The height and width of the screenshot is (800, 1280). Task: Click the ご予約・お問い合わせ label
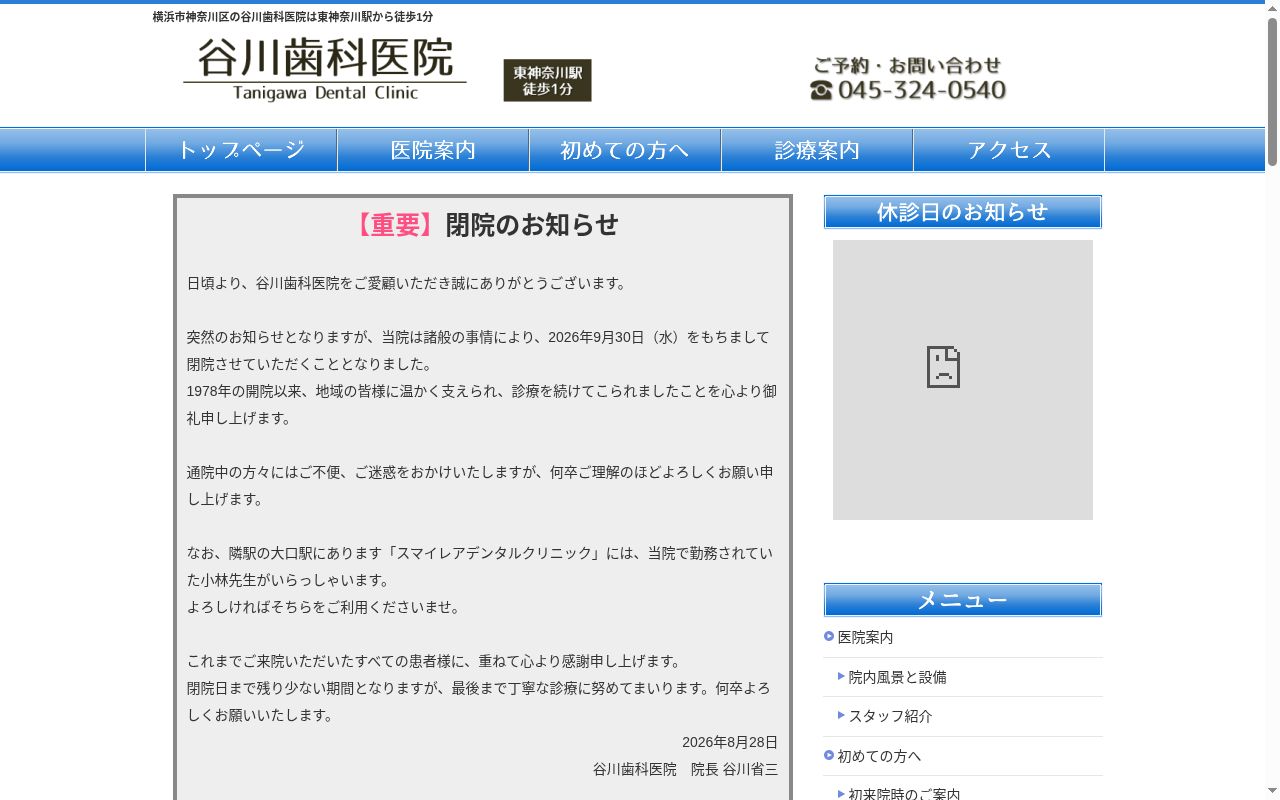pyautogui.click(x=907, y=65)
